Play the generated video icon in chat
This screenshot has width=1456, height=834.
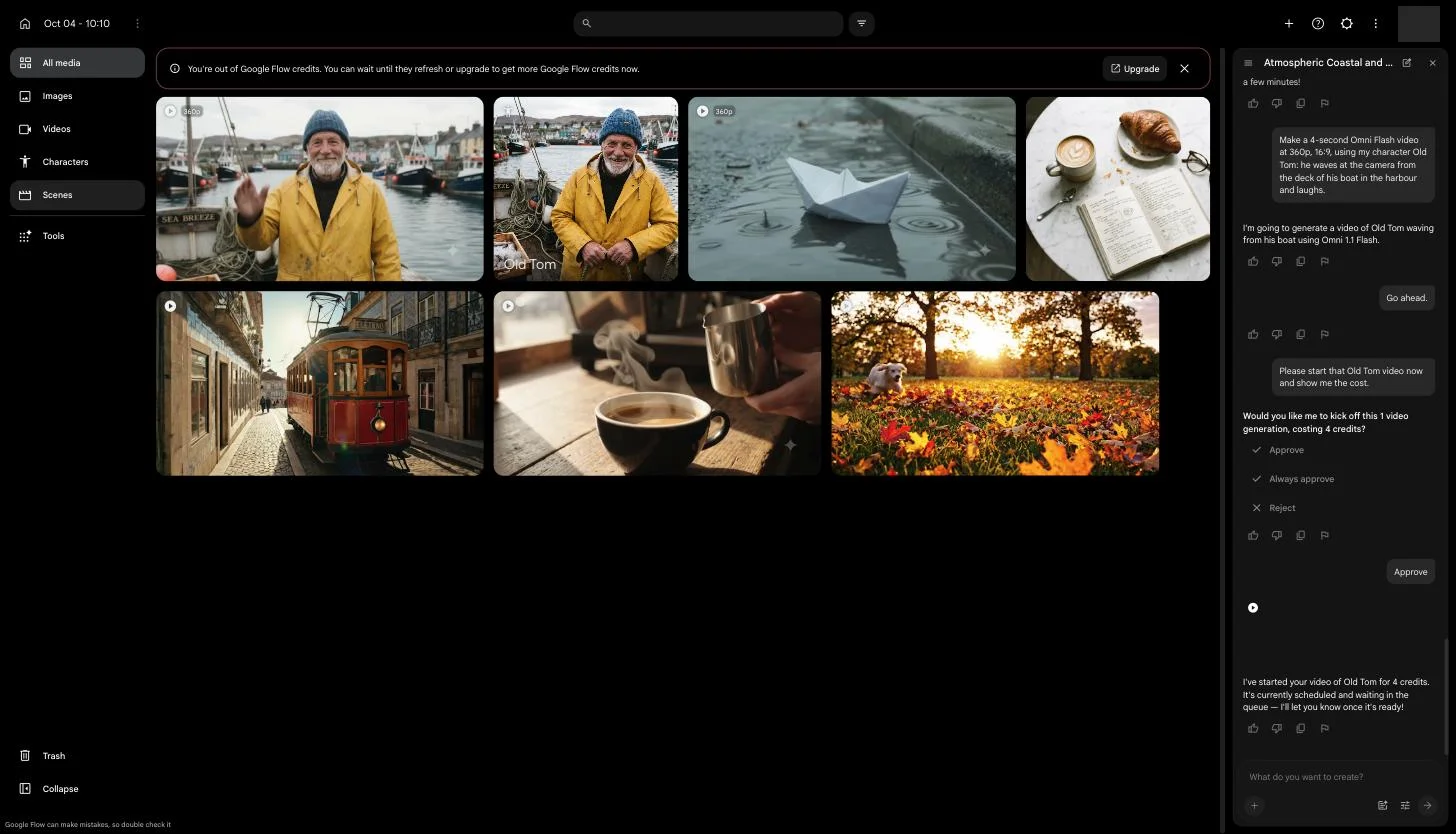pos(1253,608)
